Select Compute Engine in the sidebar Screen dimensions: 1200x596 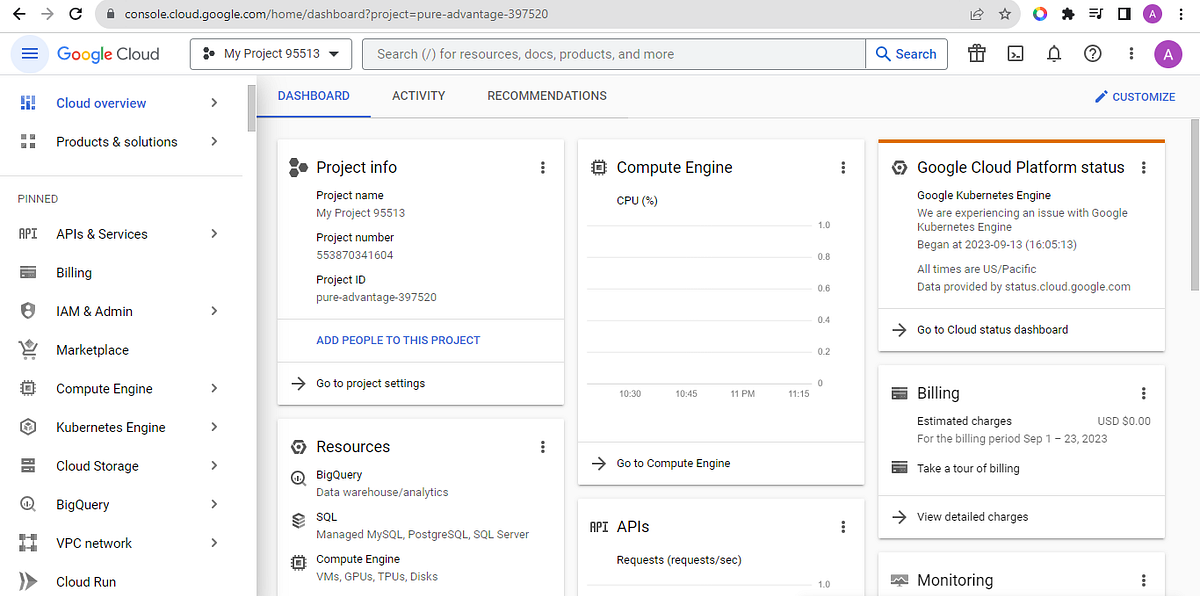[x=105, y=388]
